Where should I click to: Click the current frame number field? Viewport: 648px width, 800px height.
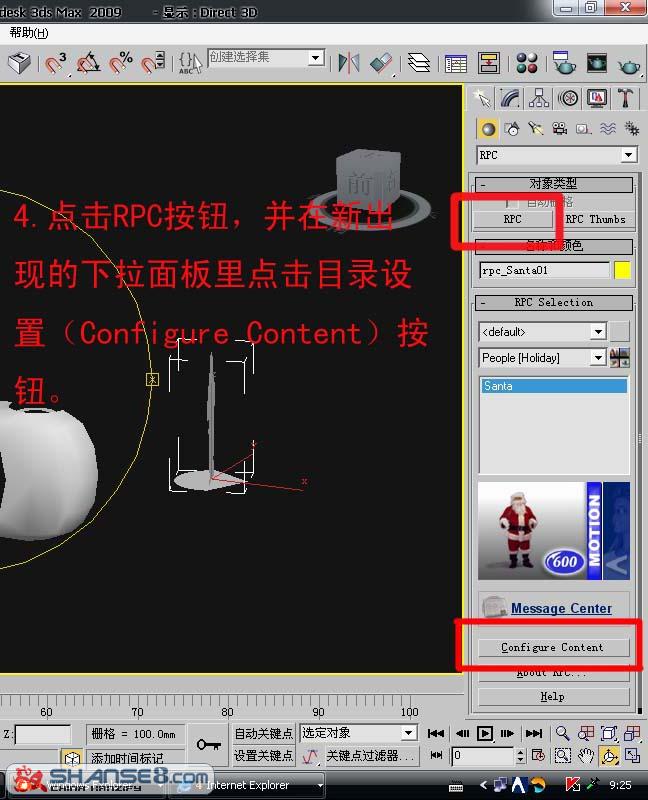coord(483,755)
